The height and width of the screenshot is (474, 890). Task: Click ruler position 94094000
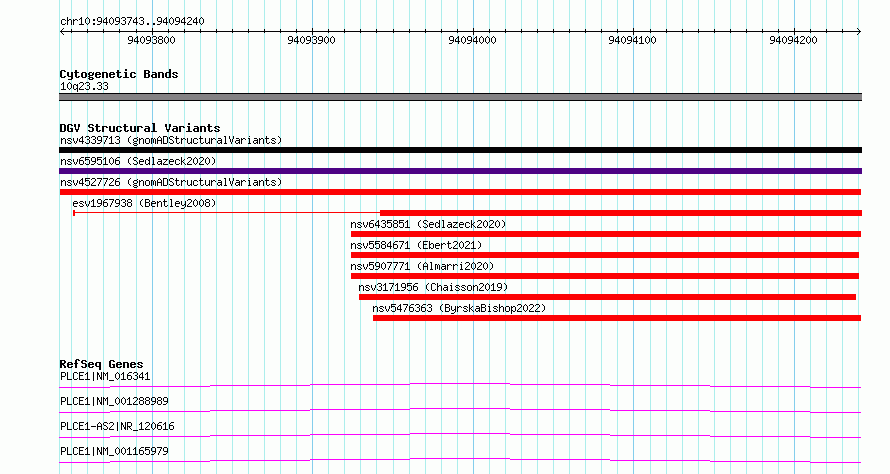click(472, 40)
